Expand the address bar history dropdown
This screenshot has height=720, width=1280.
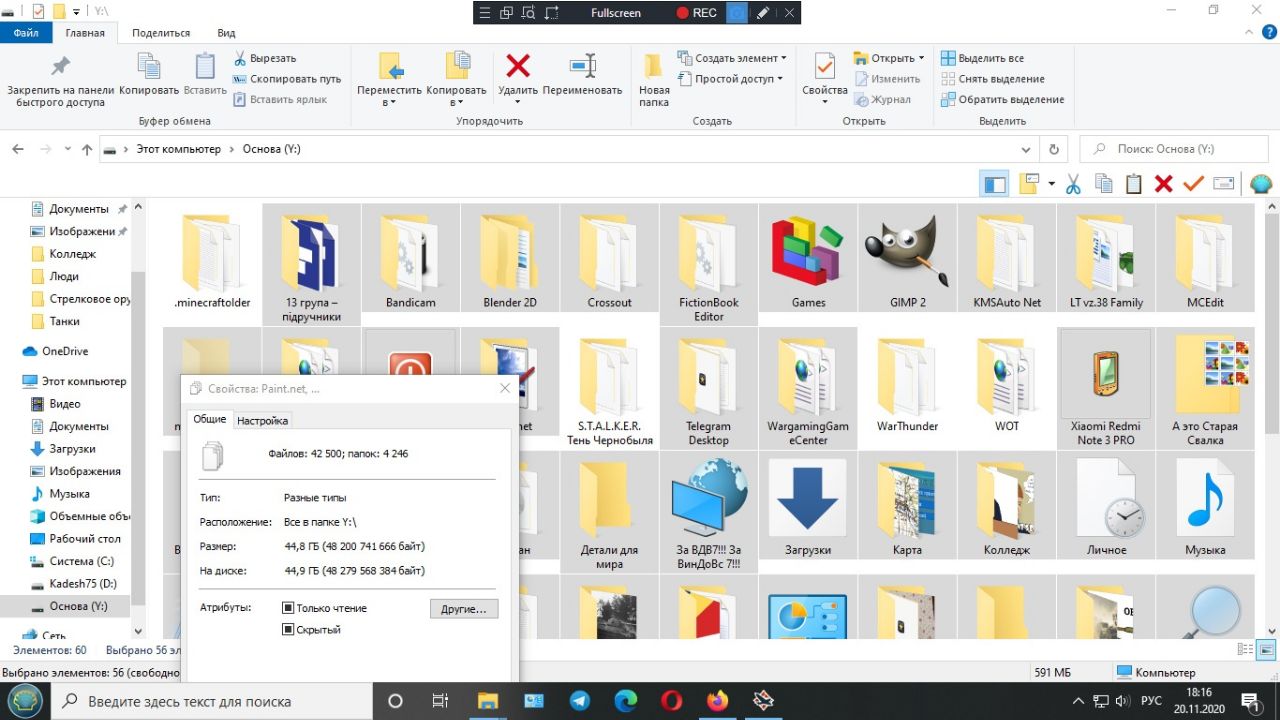[1026, 149]
